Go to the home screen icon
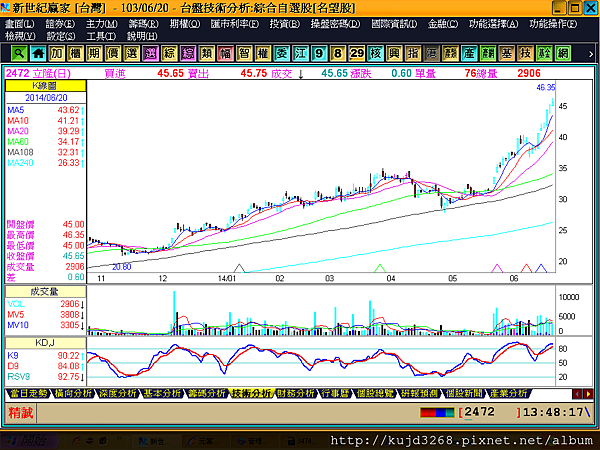 (x=38, y=53)
